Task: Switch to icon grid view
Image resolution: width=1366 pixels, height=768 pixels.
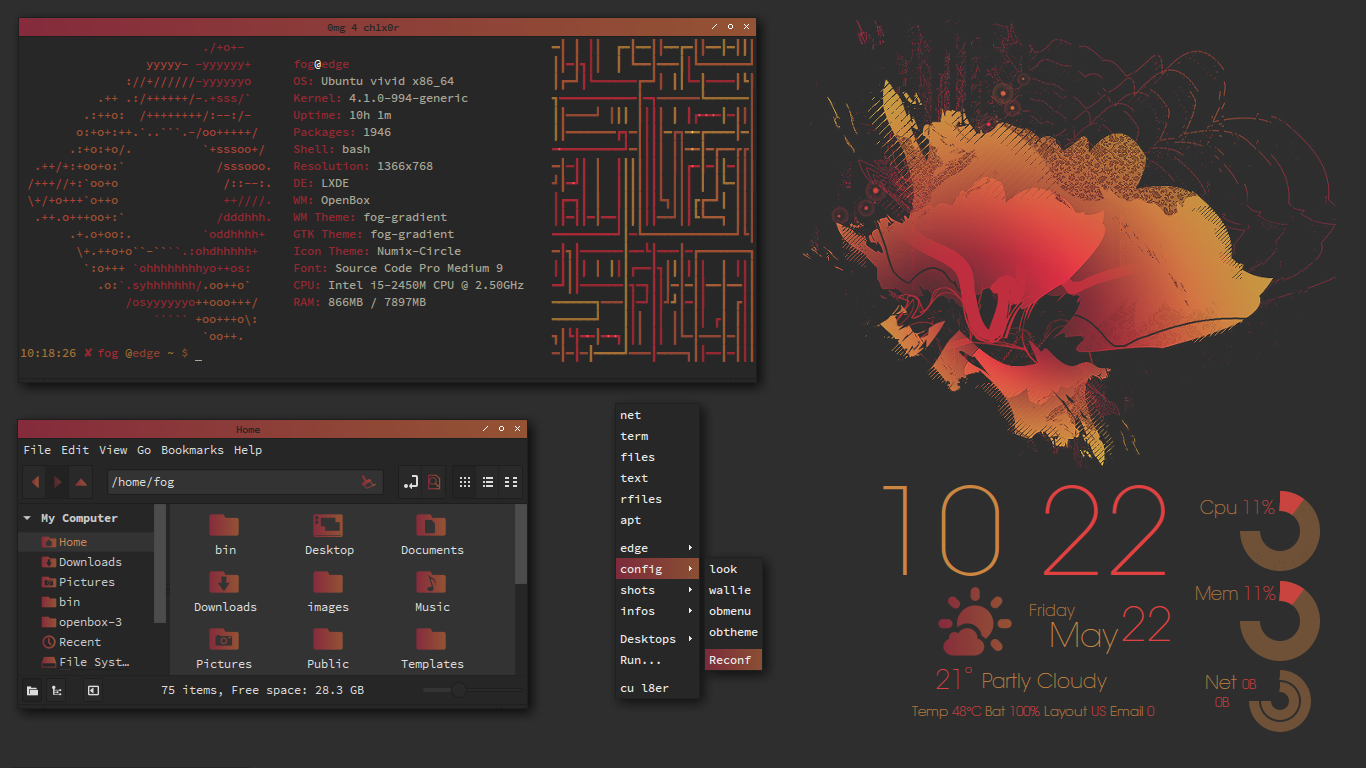Action: click(x=464, y=482)
